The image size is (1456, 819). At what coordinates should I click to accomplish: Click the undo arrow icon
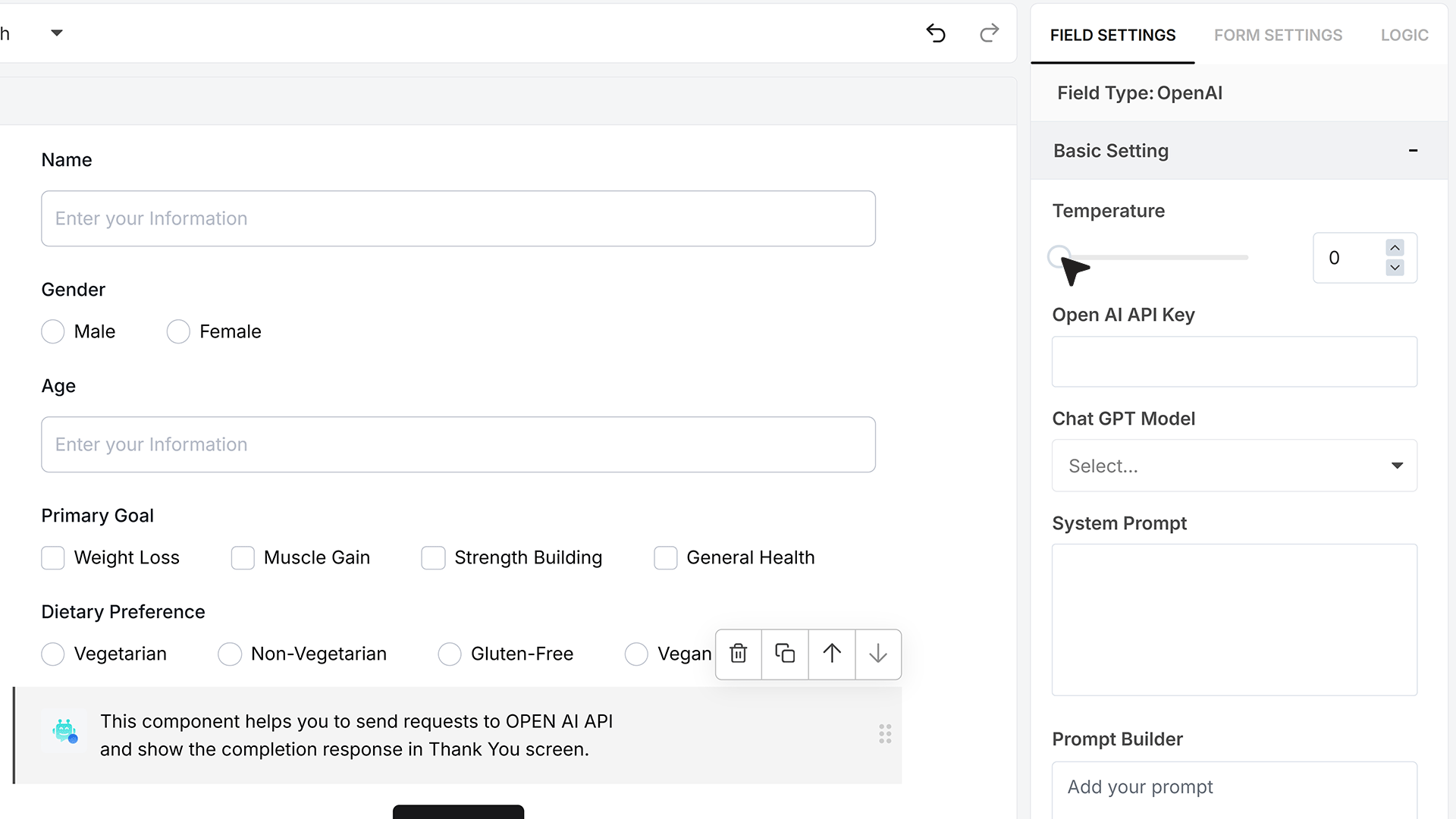tap(936, 33)
